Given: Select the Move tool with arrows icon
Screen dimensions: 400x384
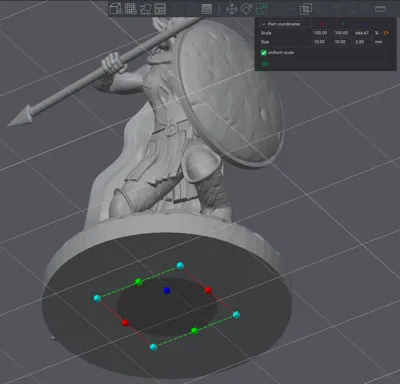Looking at the screenshot, I should [231, 9].
